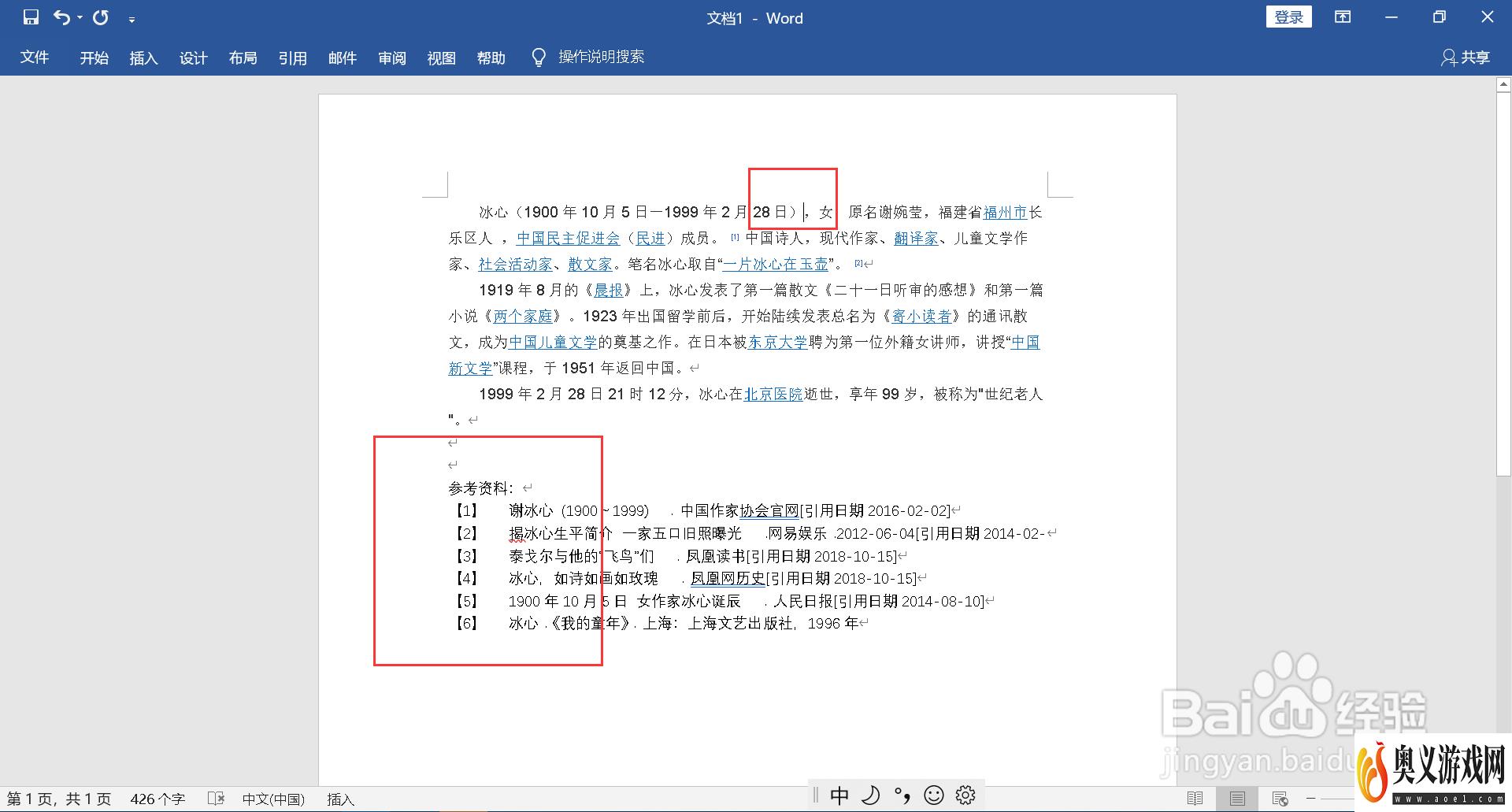The width and height of the screenshot is (1512, 812).
Task: Switch to the 开始 ribbon tab
Action: [x=94, y=57]
